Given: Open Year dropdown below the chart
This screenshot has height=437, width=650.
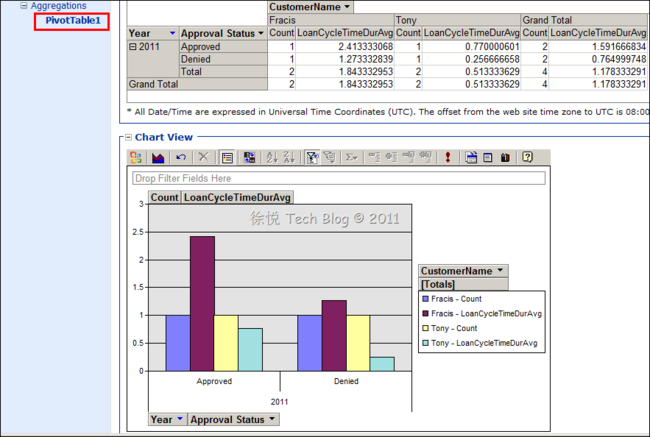Looking at the screenshot, I should [180, 419].
